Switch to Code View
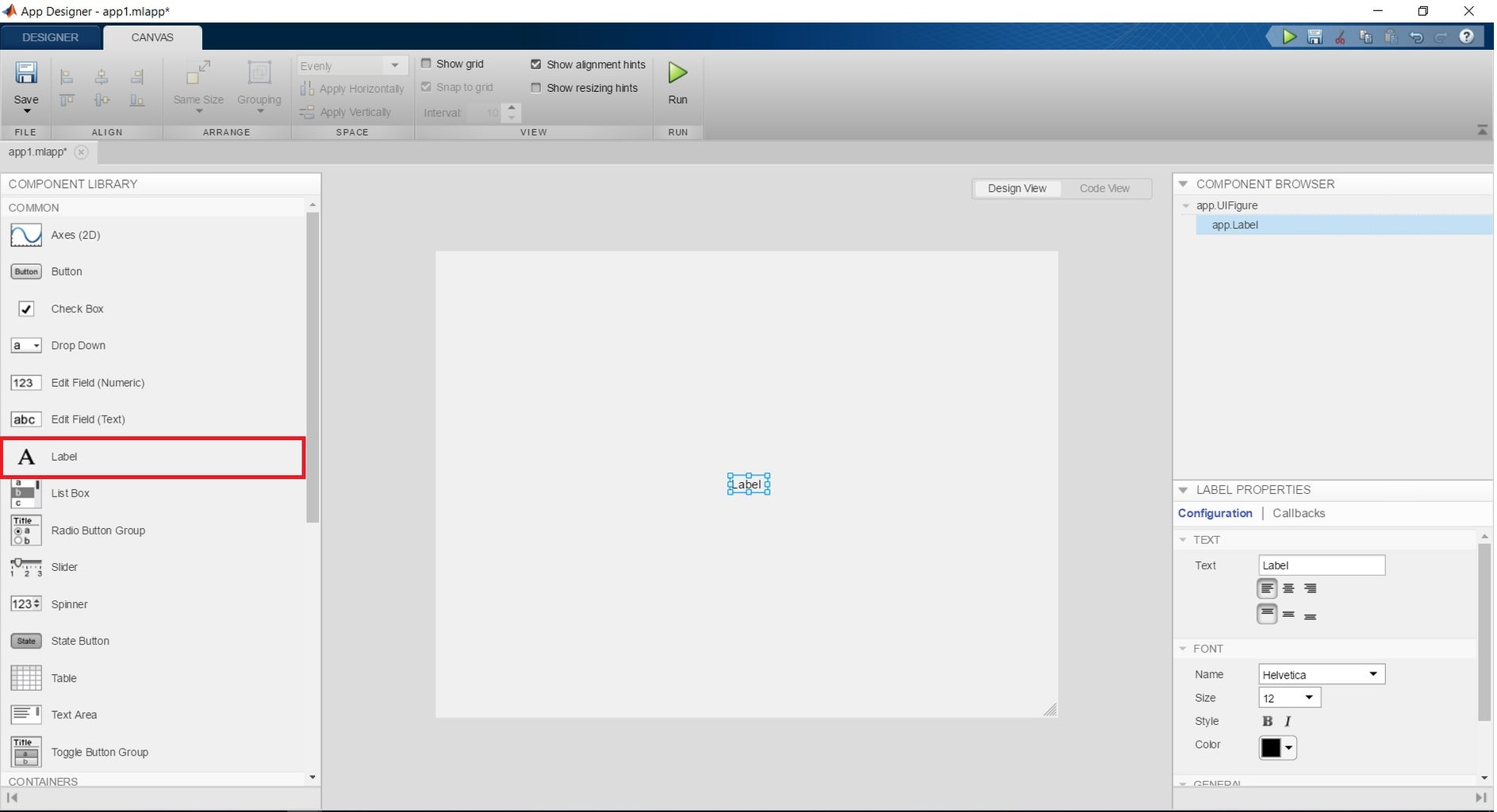 (x=1105, y=188)
